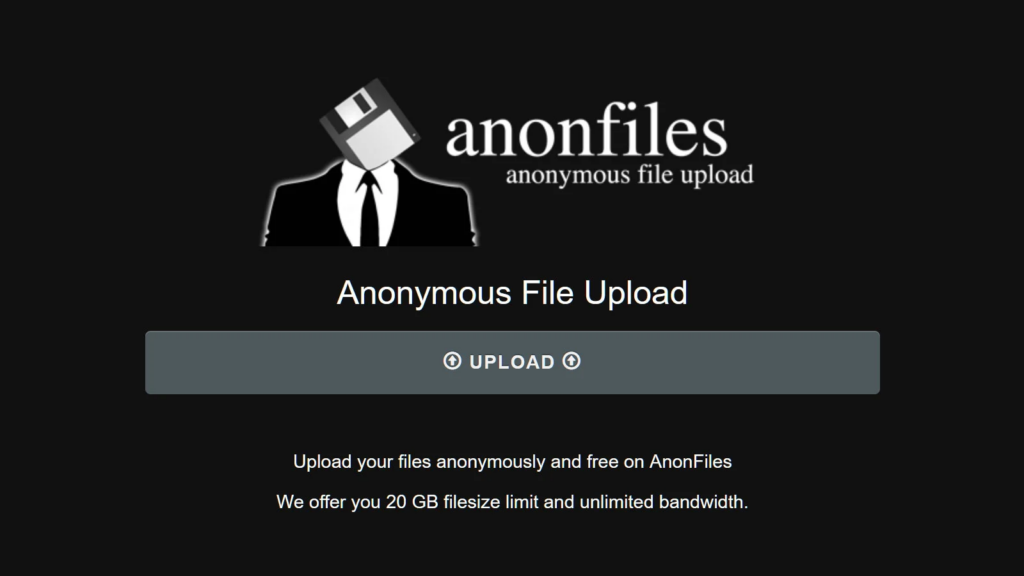Click the '20 GB filesize limit' text
Viewport: 1024px width, 576px height.
[462, 502]
